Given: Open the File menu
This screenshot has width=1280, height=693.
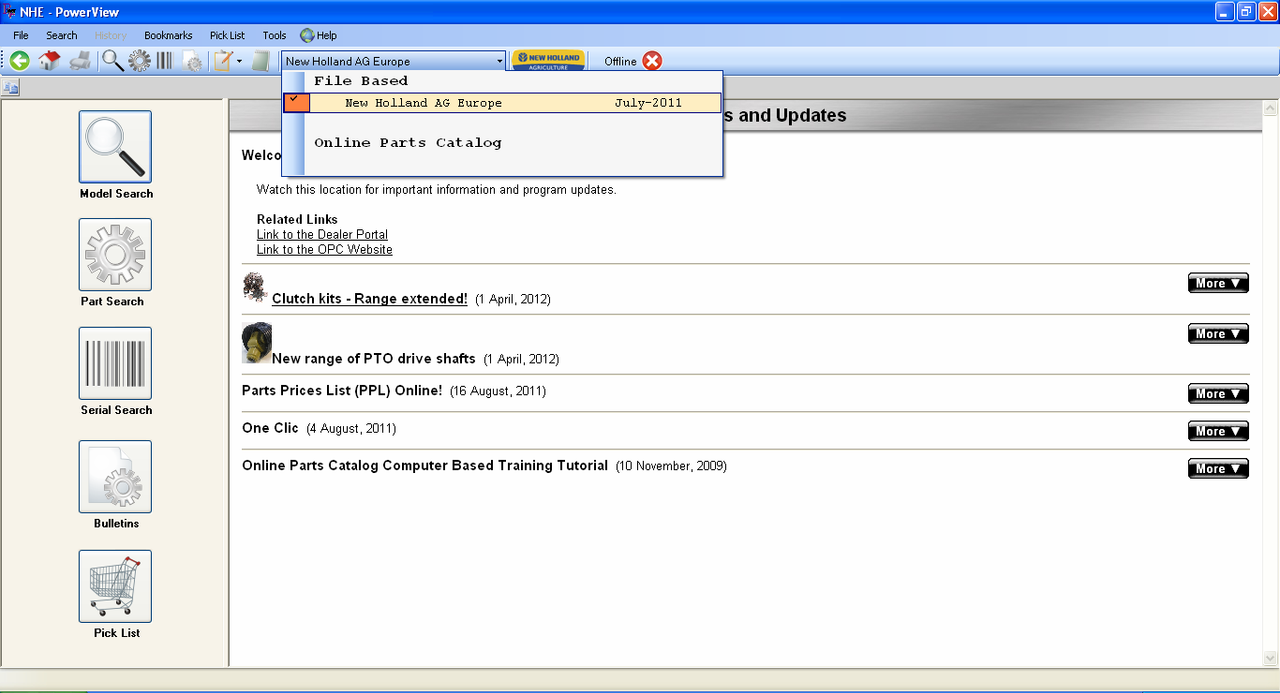Looking at the screenshot, I should 21,35.
